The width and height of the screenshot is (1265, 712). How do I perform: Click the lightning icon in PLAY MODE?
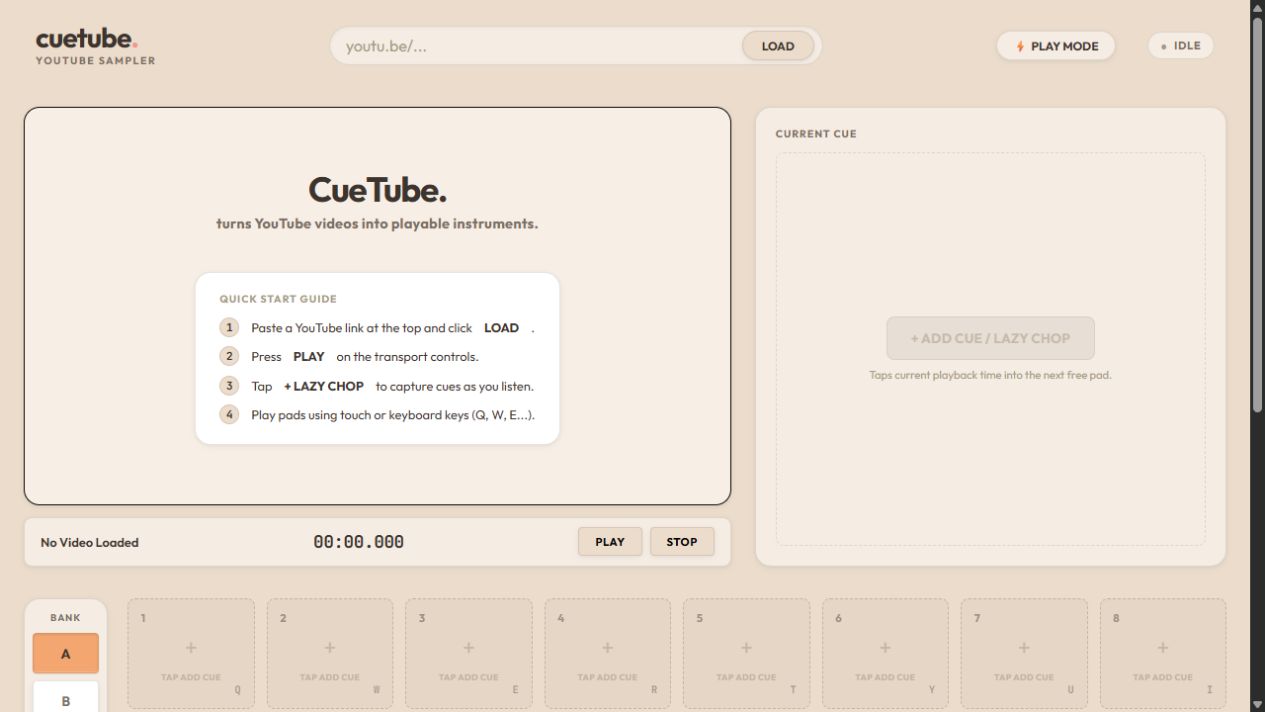point(1020,46)
